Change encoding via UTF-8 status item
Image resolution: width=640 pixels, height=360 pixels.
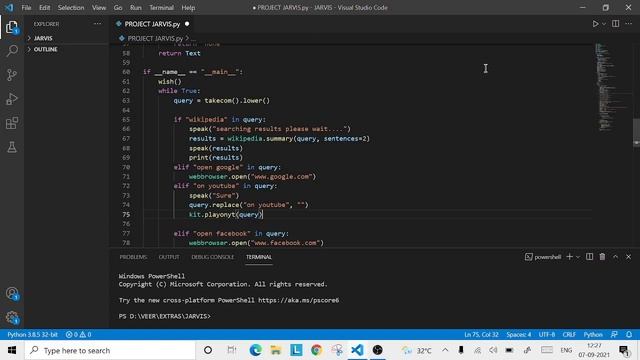click(547, 334)
